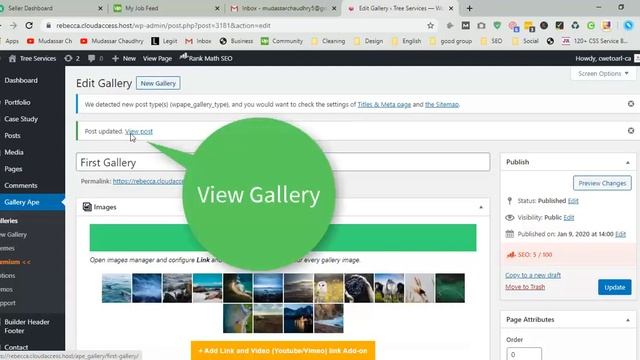Dismiss the Post updated notice

[631, 131]
